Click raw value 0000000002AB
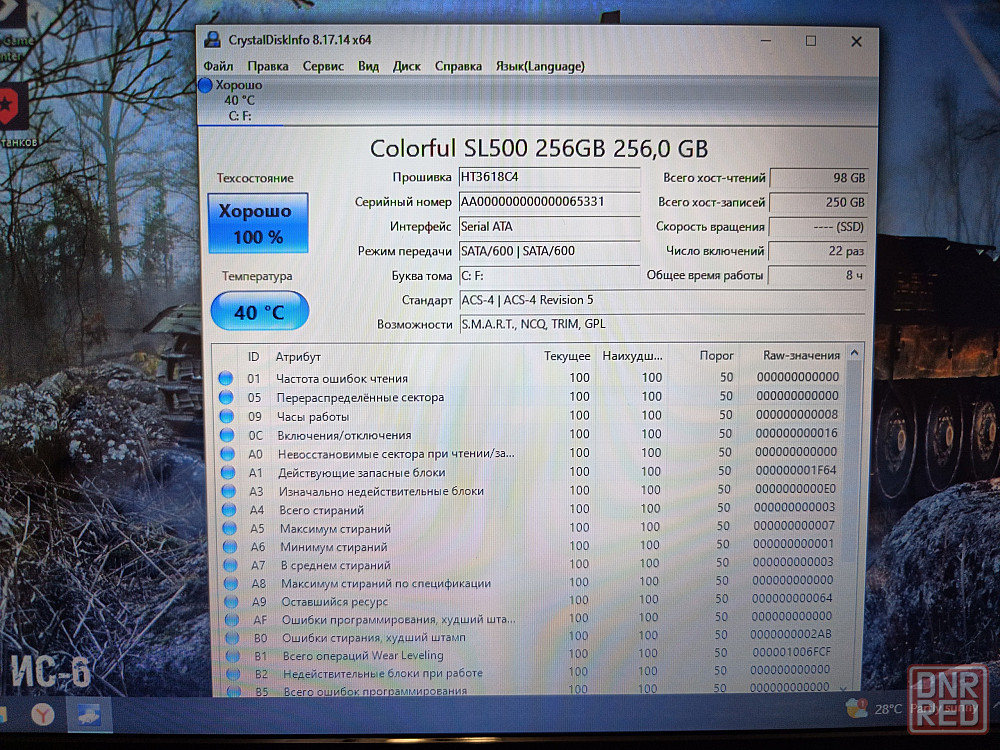 pyautogui.click(x=791, y=634)
